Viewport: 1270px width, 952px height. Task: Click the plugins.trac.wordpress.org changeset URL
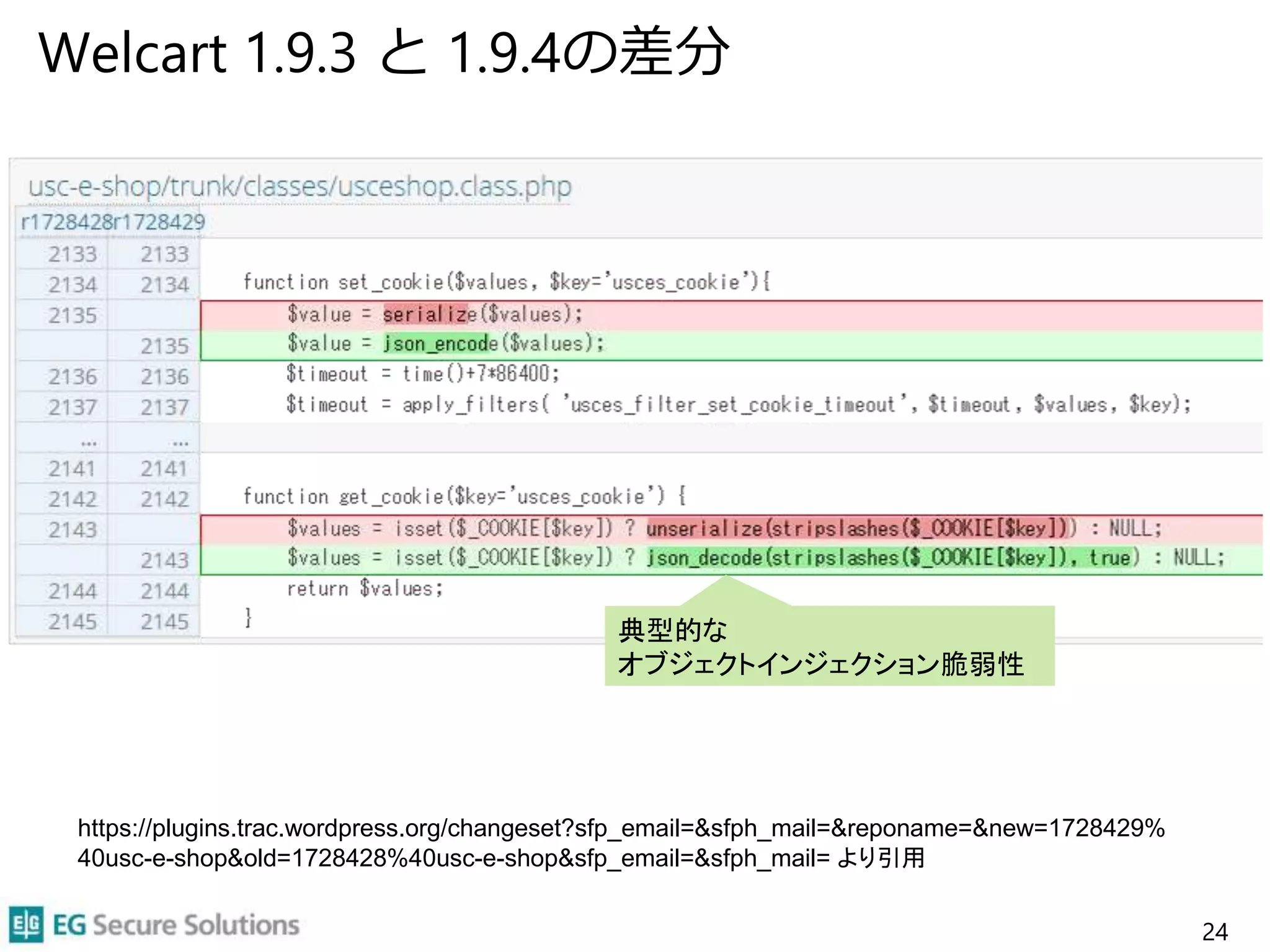[x=621, y=843]
